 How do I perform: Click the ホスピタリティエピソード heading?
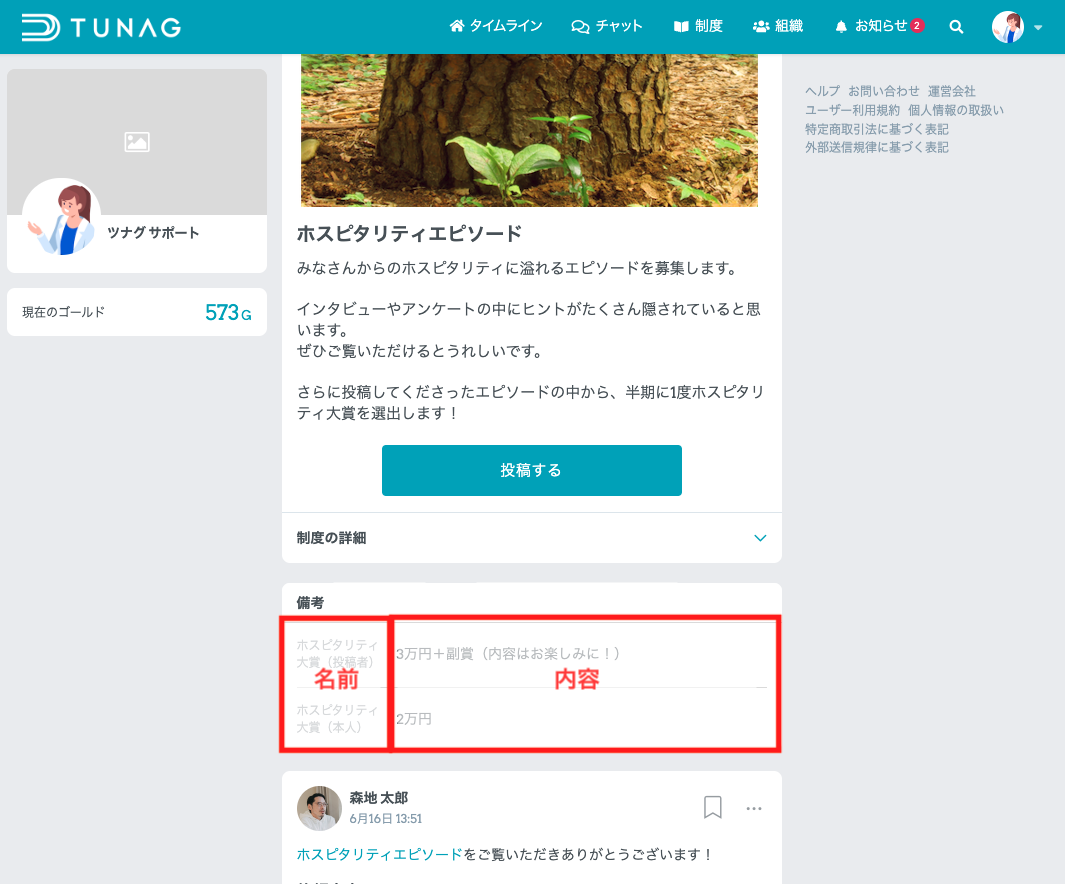[410, 234]
